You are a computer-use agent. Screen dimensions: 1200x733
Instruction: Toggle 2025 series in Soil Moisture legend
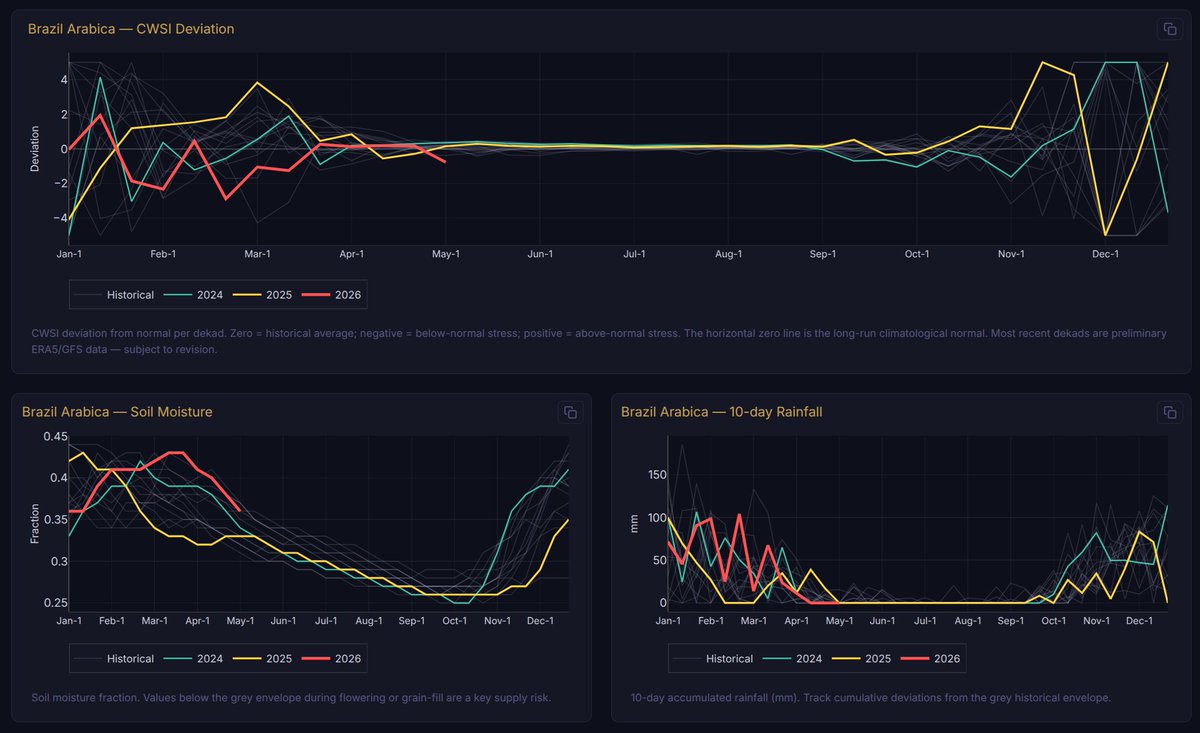click(262, 659)
